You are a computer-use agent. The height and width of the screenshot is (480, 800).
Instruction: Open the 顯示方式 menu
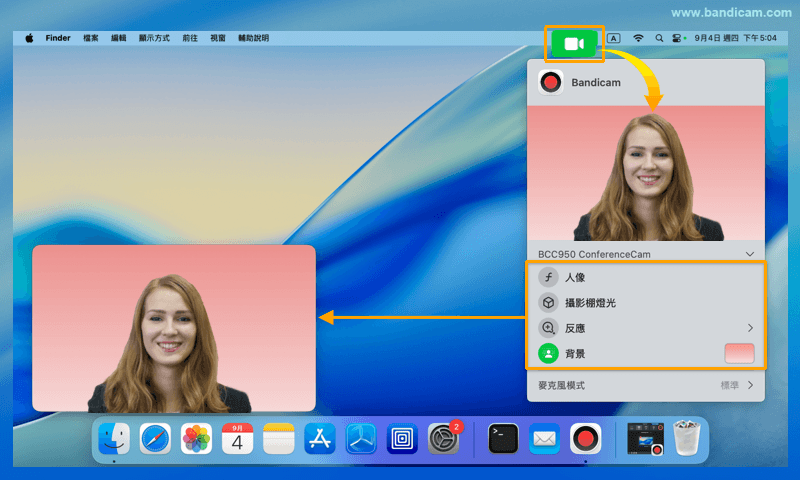pos(154,38)
